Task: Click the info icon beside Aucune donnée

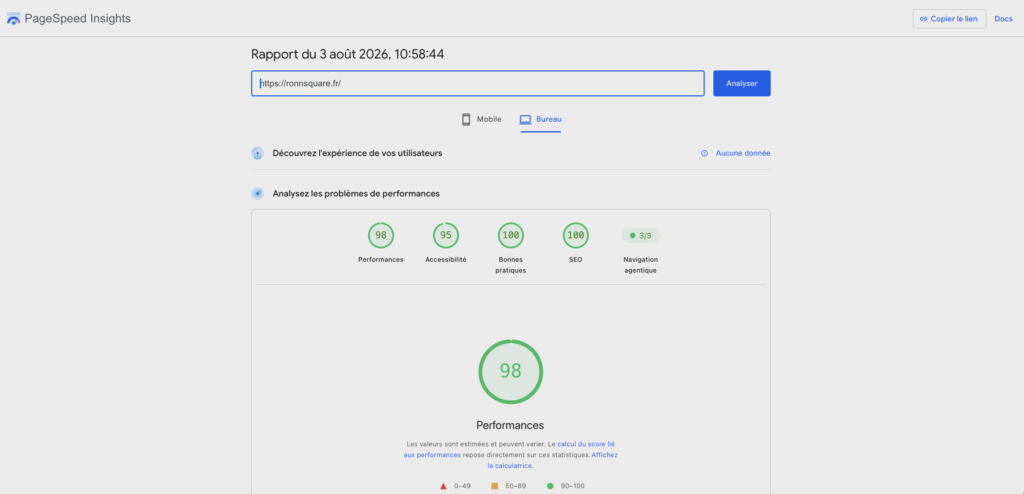Action: coord(704,154)
